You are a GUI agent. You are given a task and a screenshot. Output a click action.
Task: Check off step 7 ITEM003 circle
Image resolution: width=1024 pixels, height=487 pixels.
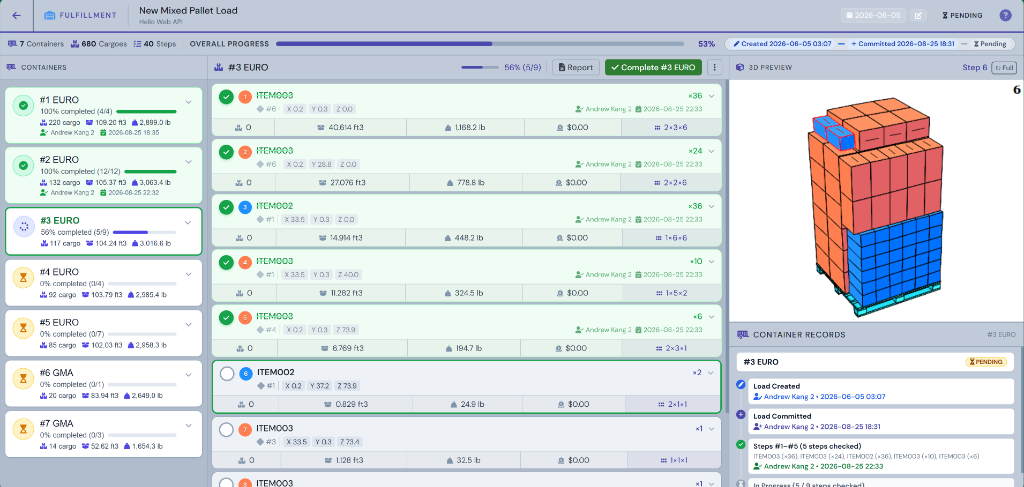point(227,430)
